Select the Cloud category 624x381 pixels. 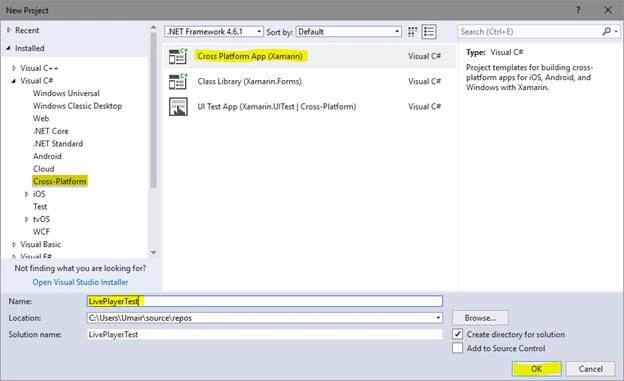43,169
